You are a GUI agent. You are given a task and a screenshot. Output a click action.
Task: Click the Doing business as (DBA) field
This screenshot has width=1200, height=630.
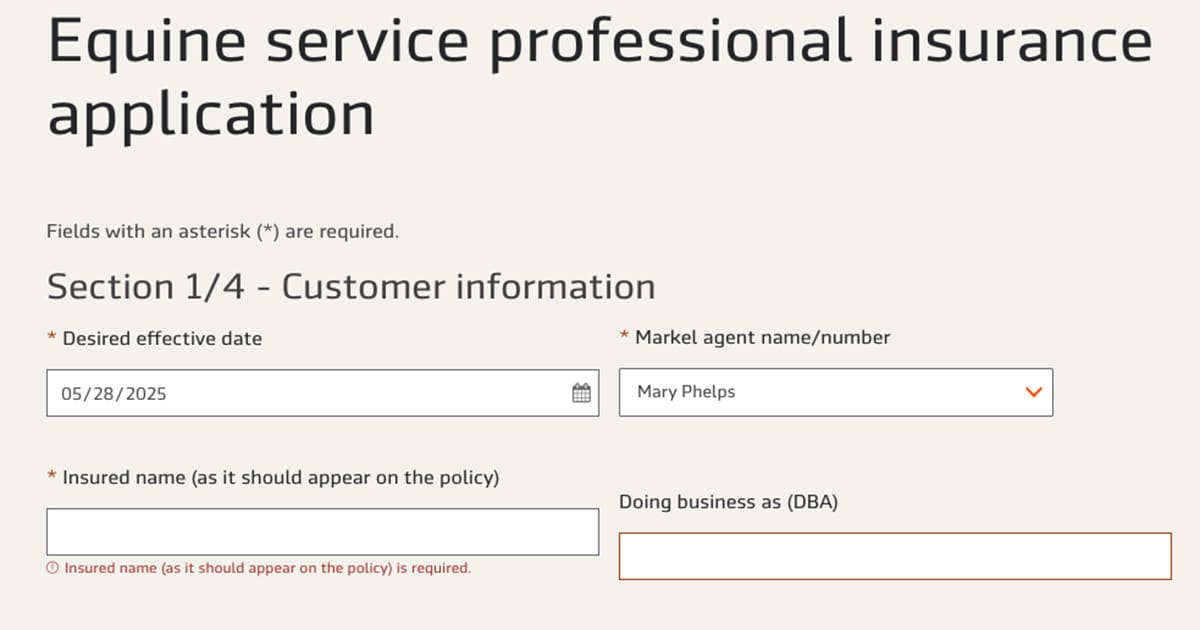coord(896,555)
